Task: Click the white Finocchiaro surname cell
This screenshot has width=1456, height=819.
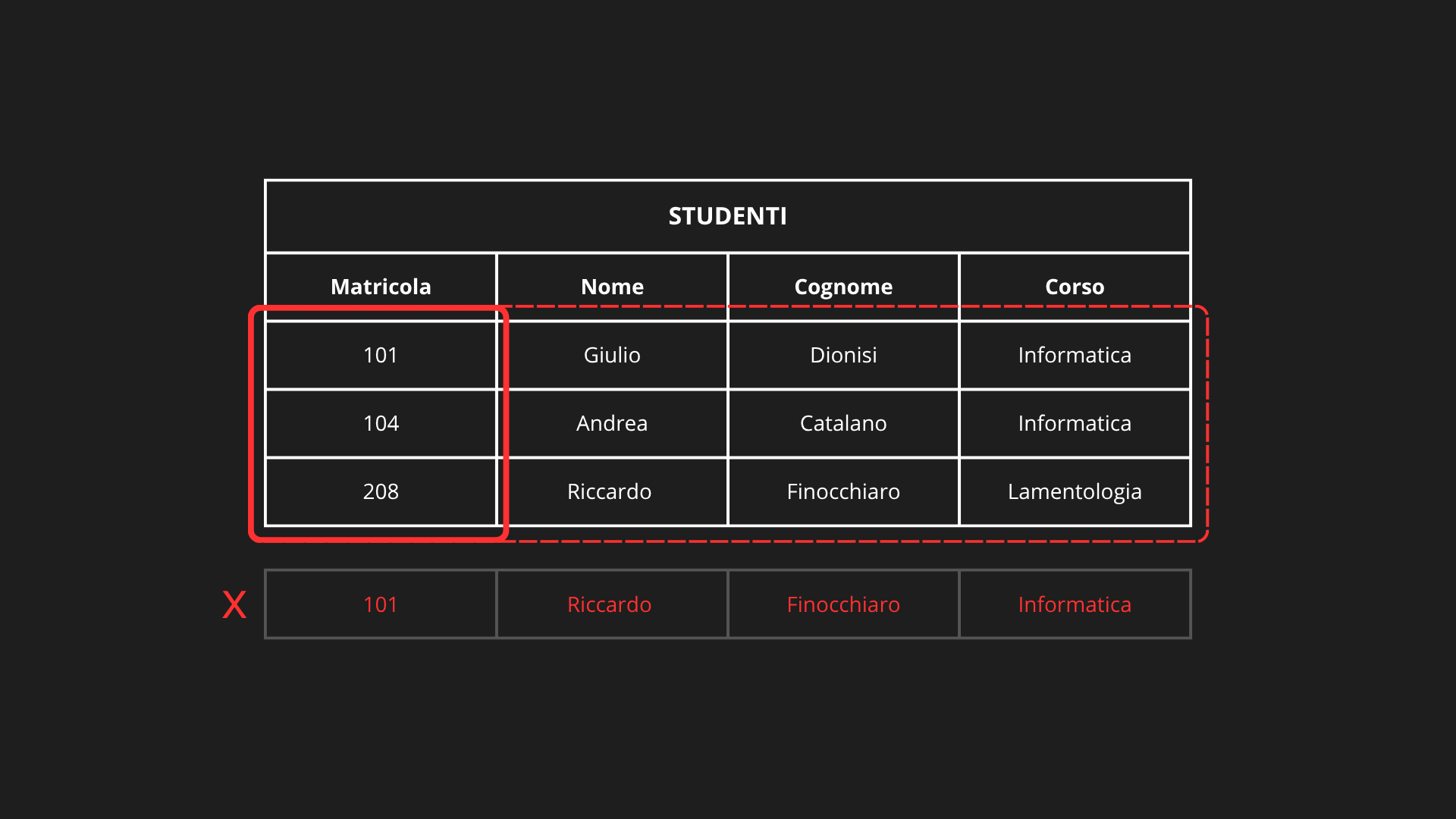Action: coord(843,491)
